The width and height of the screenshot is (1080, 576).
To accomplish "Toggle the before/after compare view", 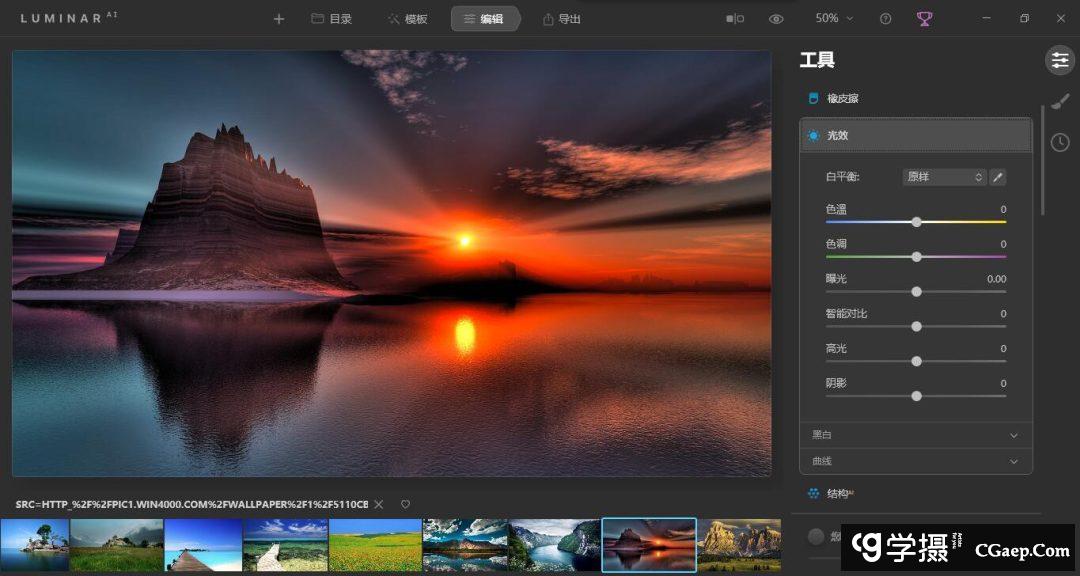I will tap(735, 19).
